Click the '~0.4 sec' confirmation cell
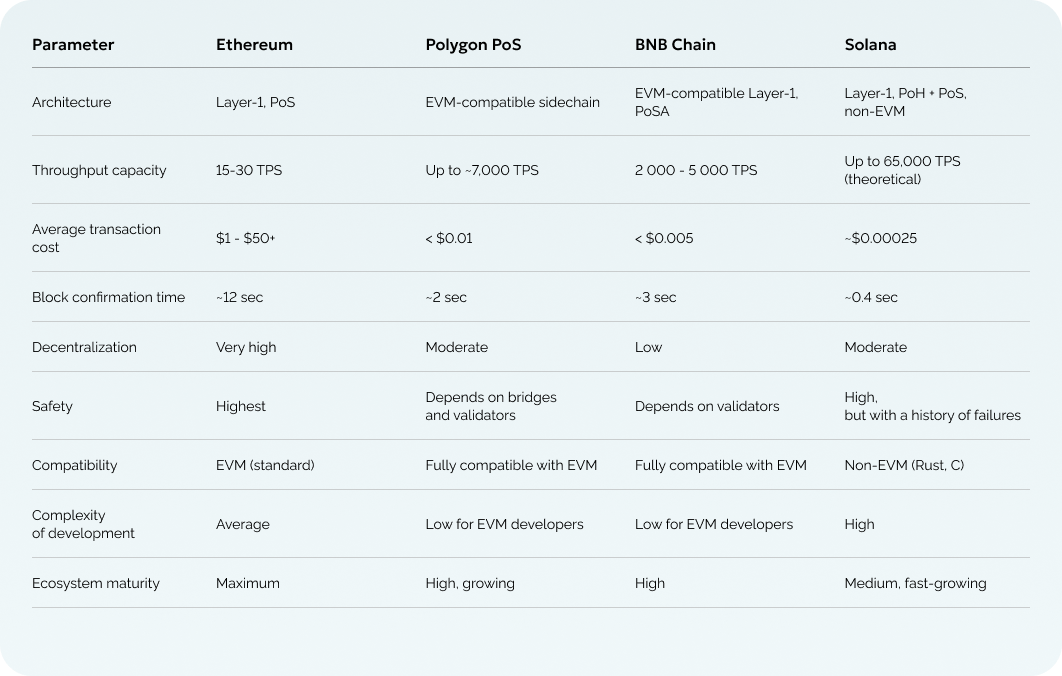 pyautogui.click(x=871, y=297)
